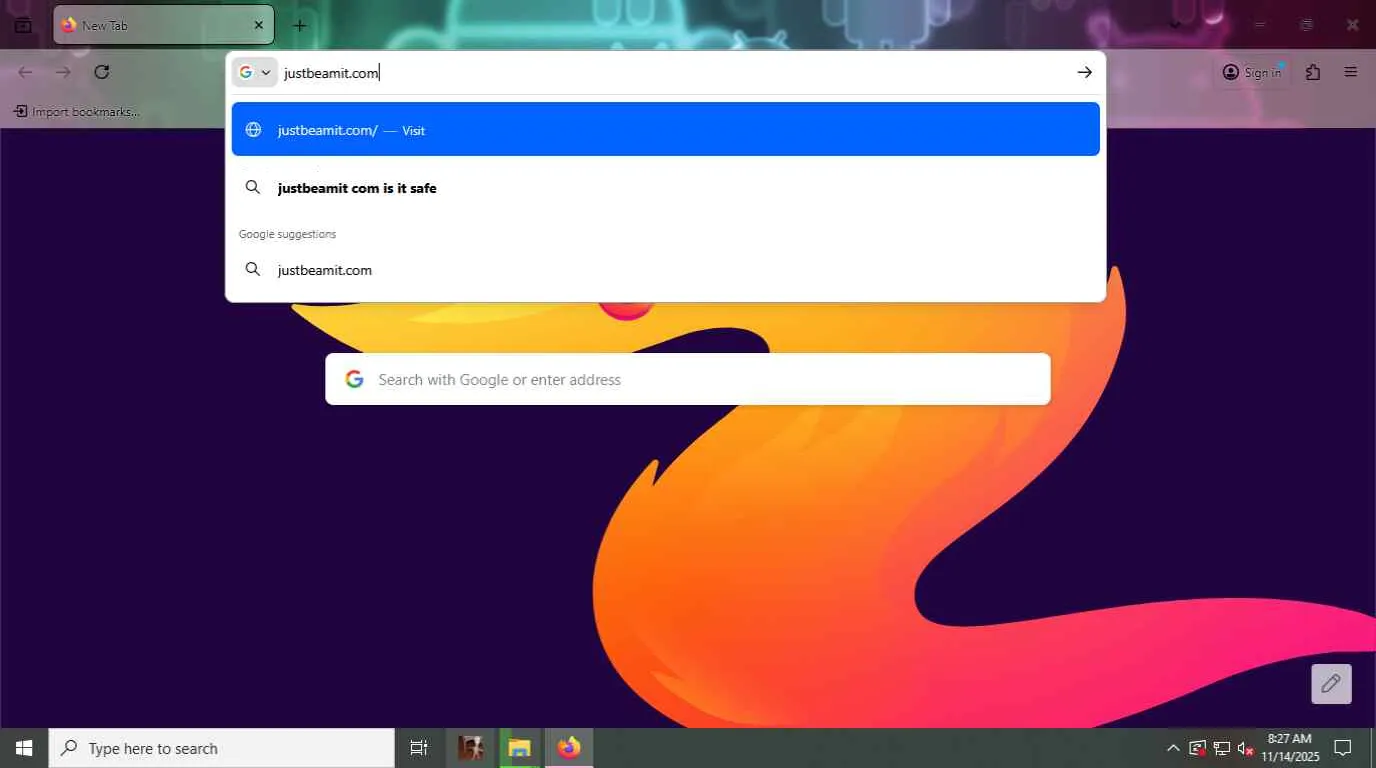The image size is (1376, 768).
Task: Select the New Tab tab
Action: coord(163,25)
